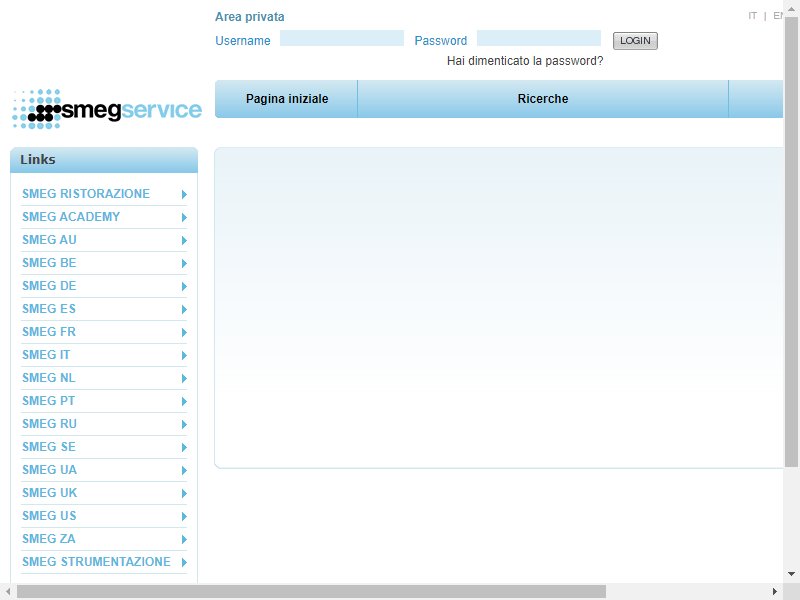Click arrow icon beside SMEG FR
This screenshot has height=600, width=800.
coord(184,332)
